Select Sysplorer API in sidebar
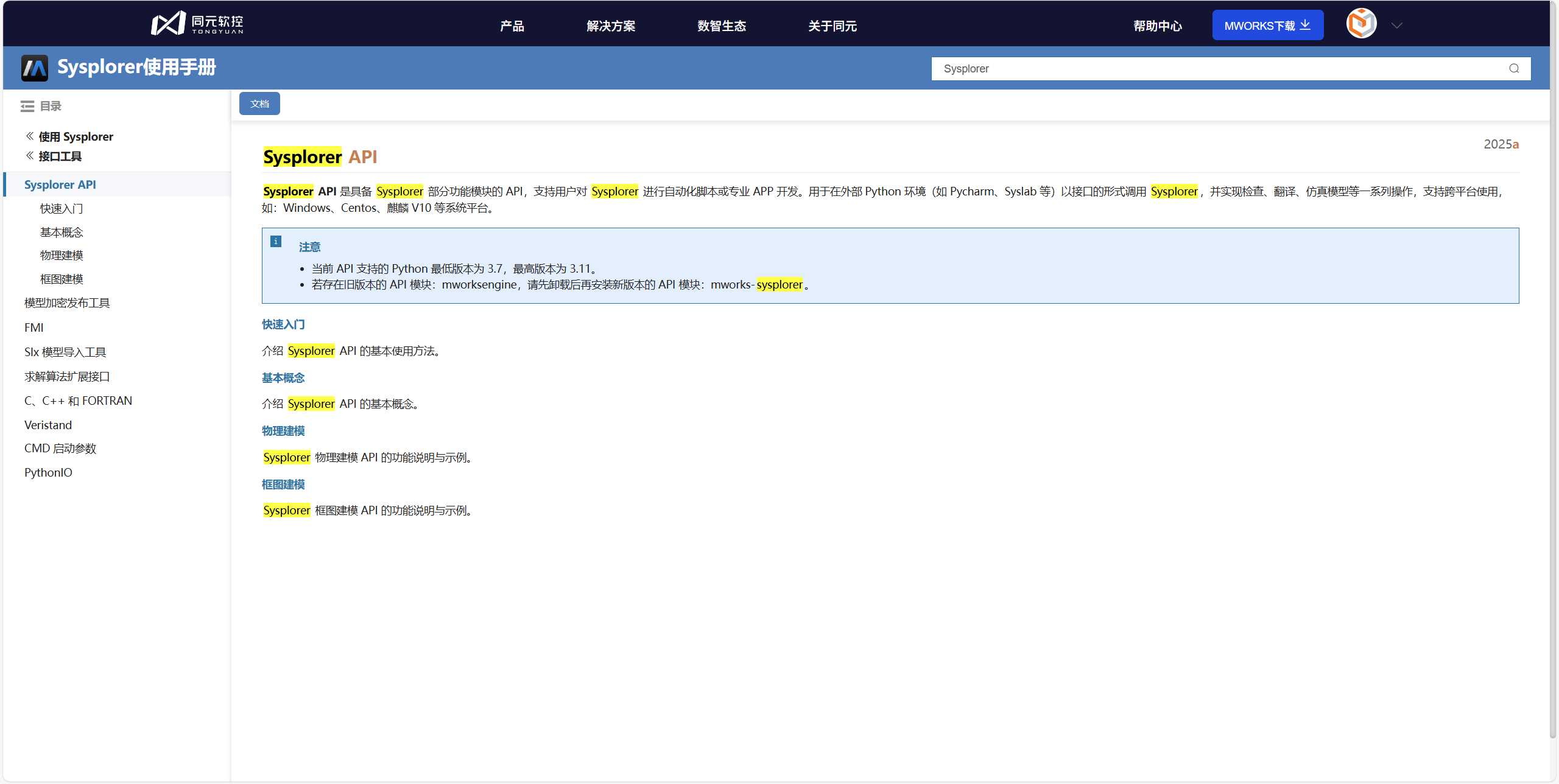 point(118,184)
